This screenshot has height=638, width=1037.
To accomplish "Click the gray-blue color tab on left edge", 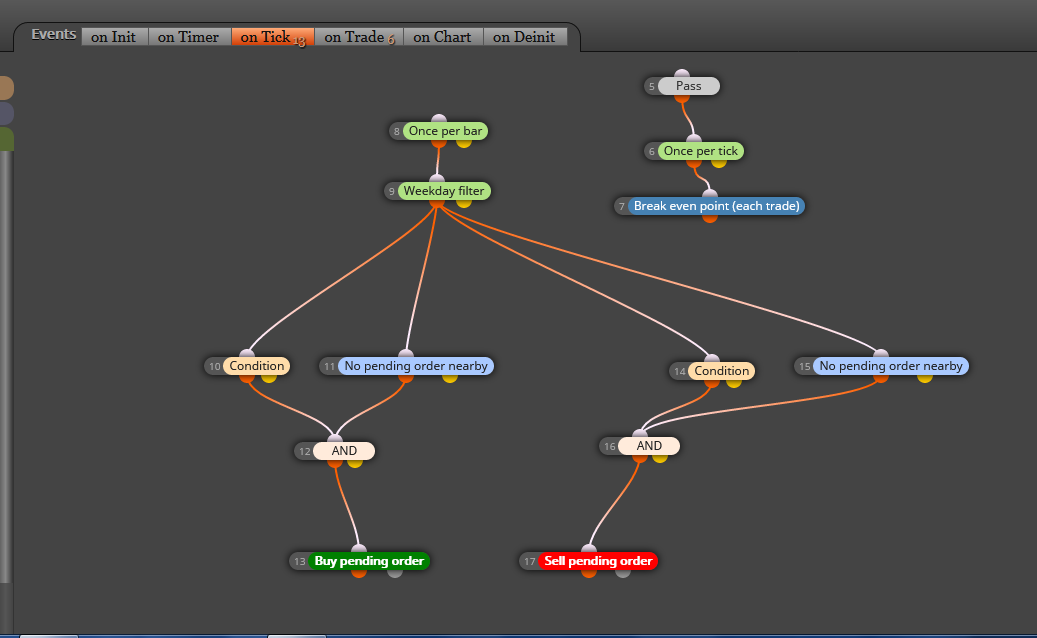I will (7, 114).
